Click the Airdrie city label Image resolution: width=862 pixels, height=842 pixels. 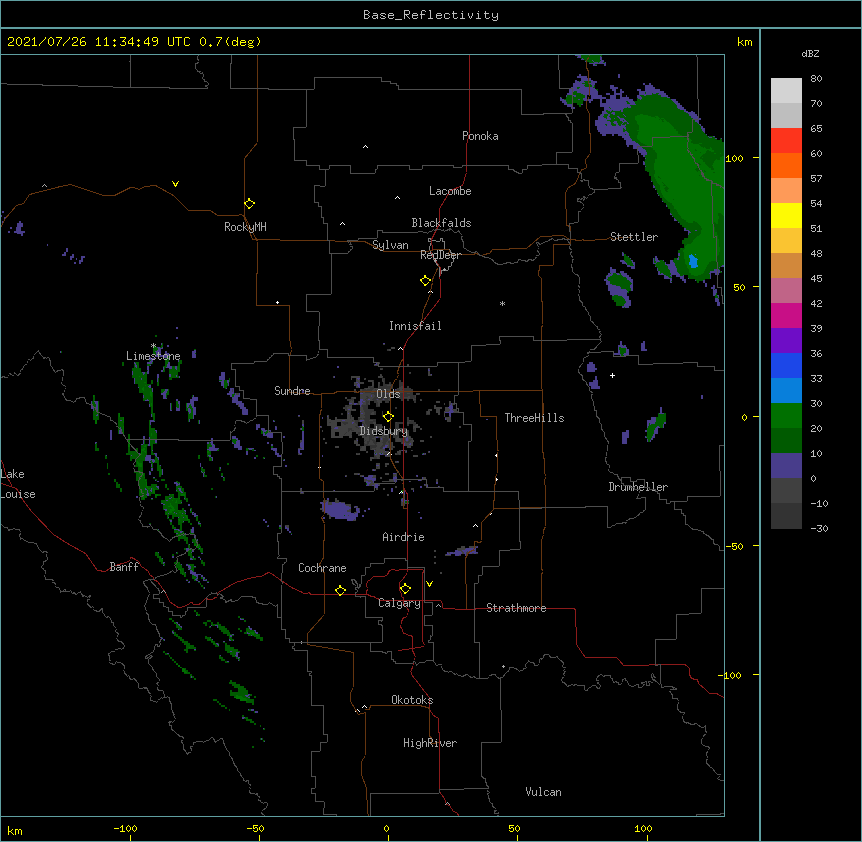point(404,537)
